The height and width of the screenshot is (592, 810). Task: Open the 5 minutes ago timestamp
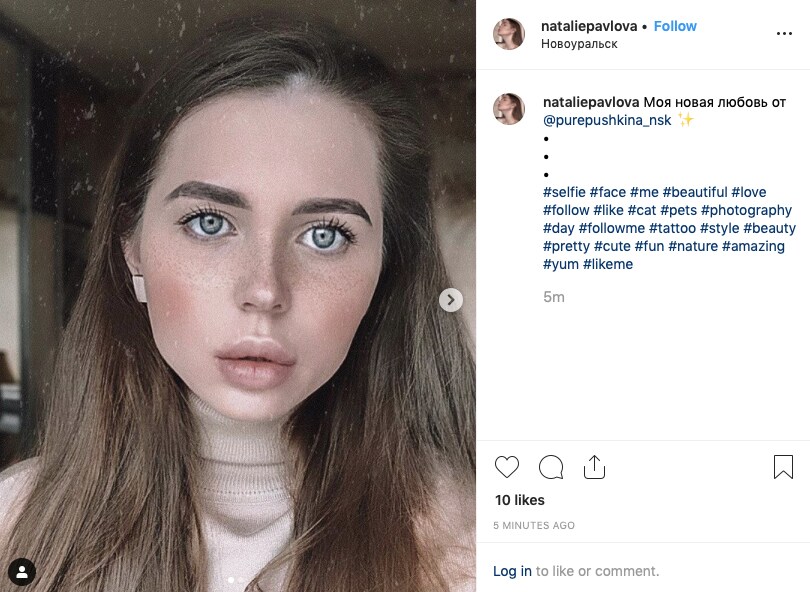534,525
